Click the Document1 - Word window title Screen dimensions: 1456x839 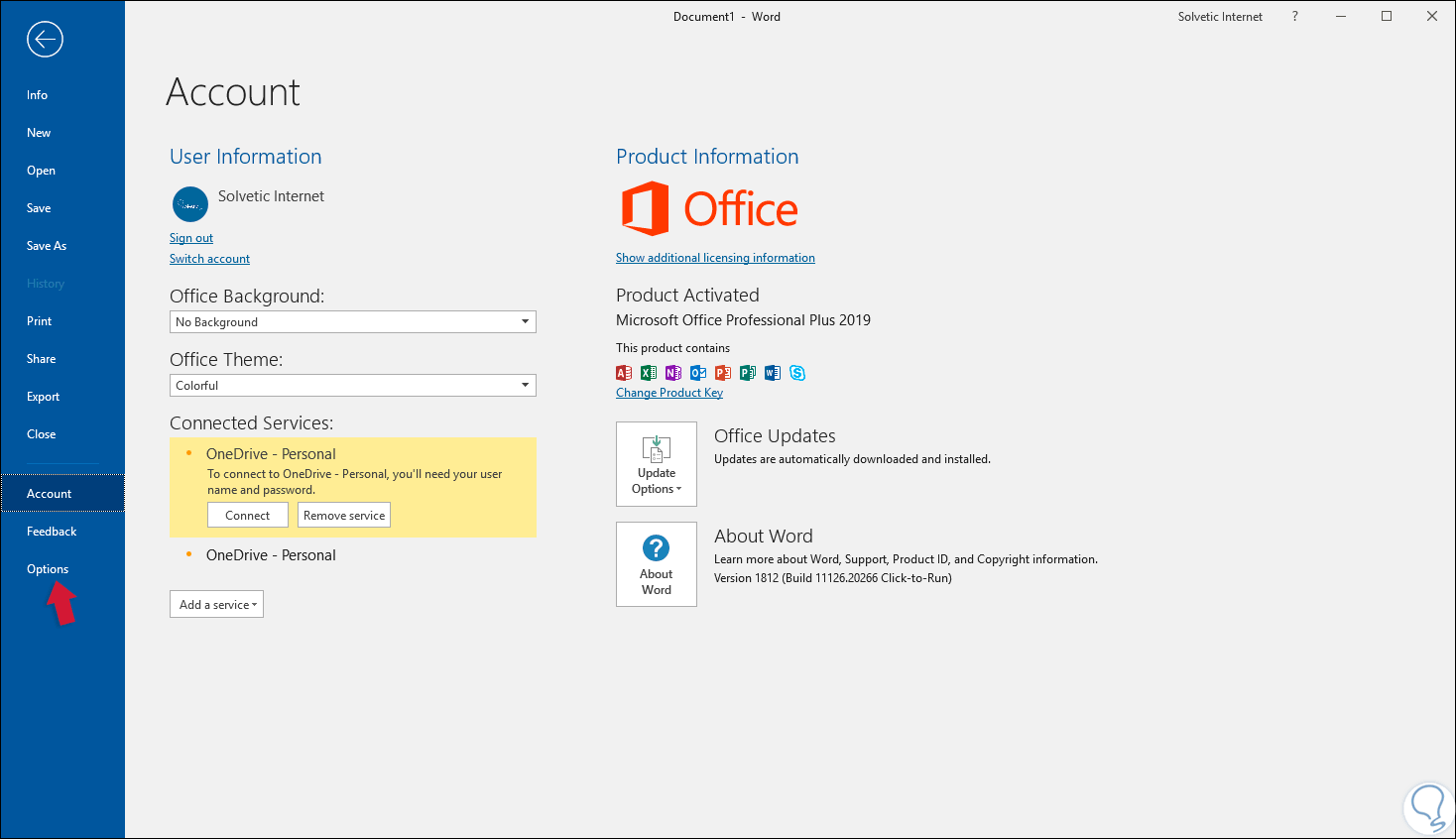tap(727, 17)
